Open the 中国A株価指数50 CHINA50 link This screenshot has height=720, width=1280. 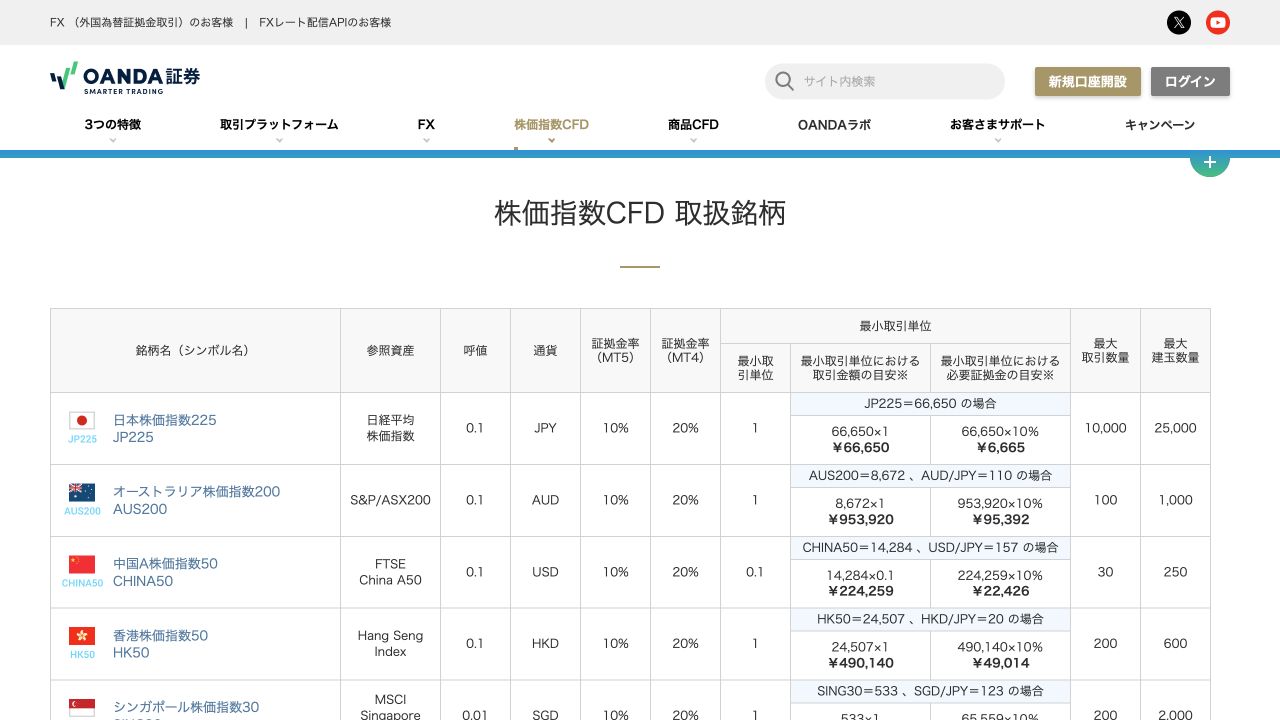(x=165, y=572)
